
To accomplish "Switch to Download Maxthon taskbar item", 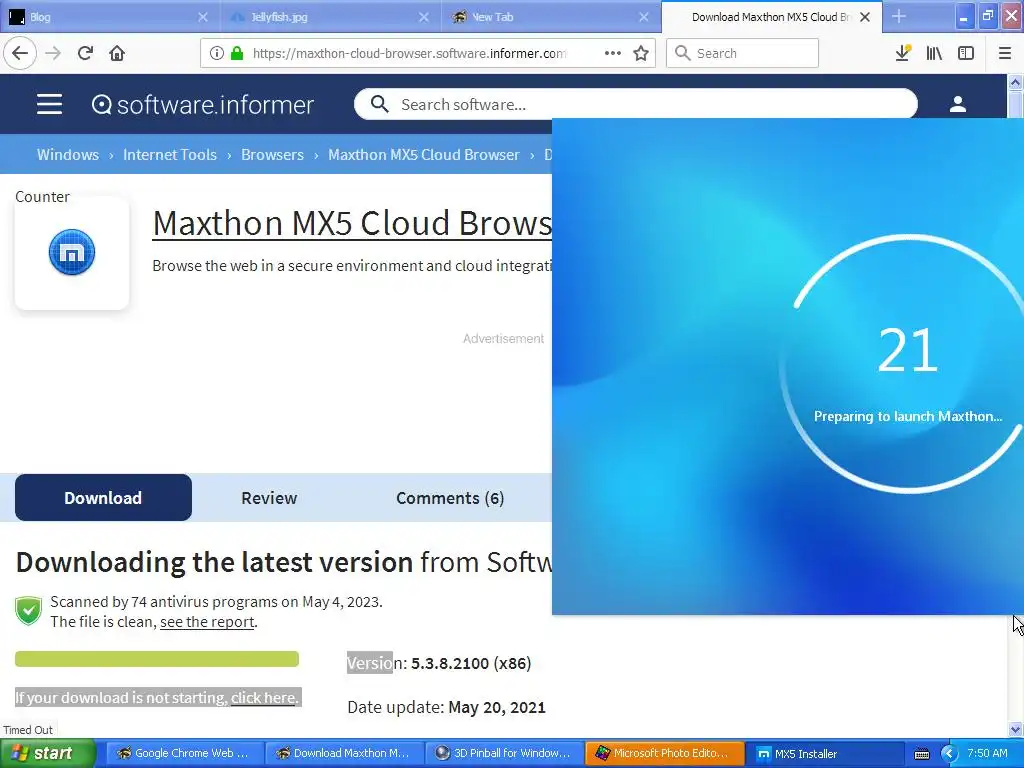I will [x=344, y=753].
